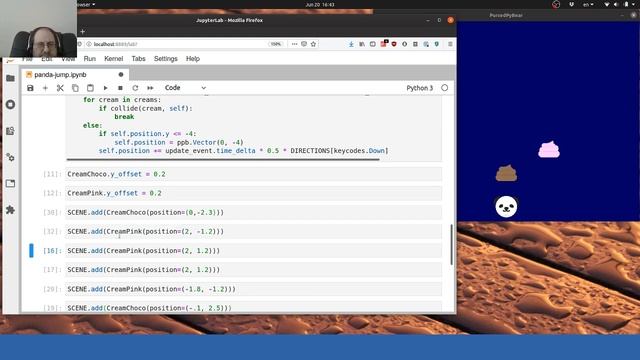Image resolution: width=640 pixels, height=360 pixels.
Task: Open Firefox downloads arrow icon
Action: coord(351,44)
